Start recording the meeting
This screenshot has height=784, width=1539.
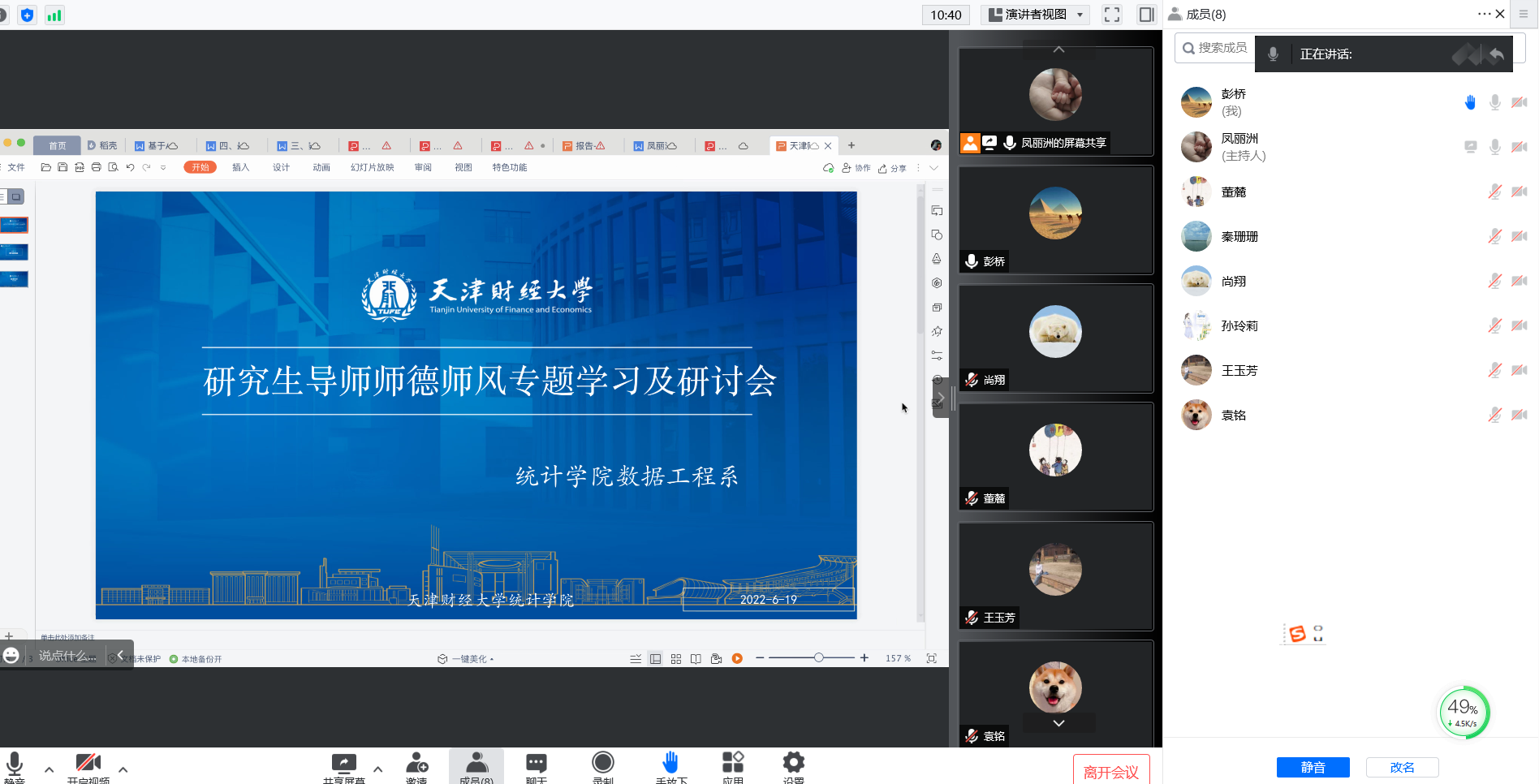pyautogui.click(x=603, y=767)
